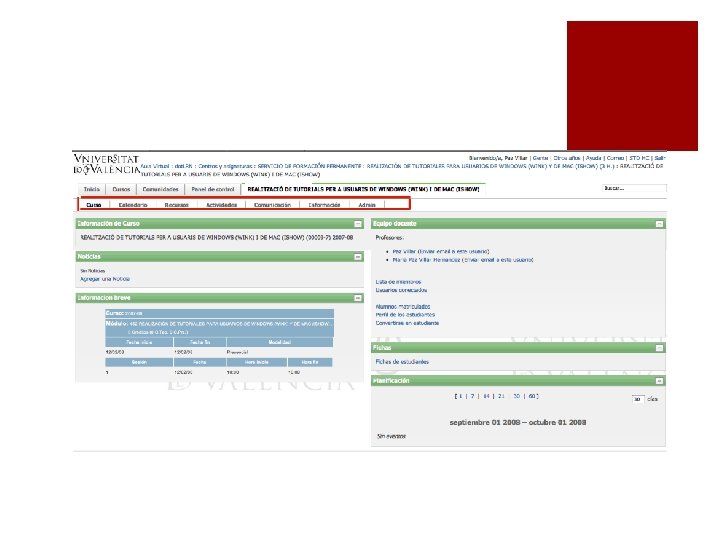The image size is (720, 540).
Task: Show 1 day in Planificación
Action: [x=460, y=396]
